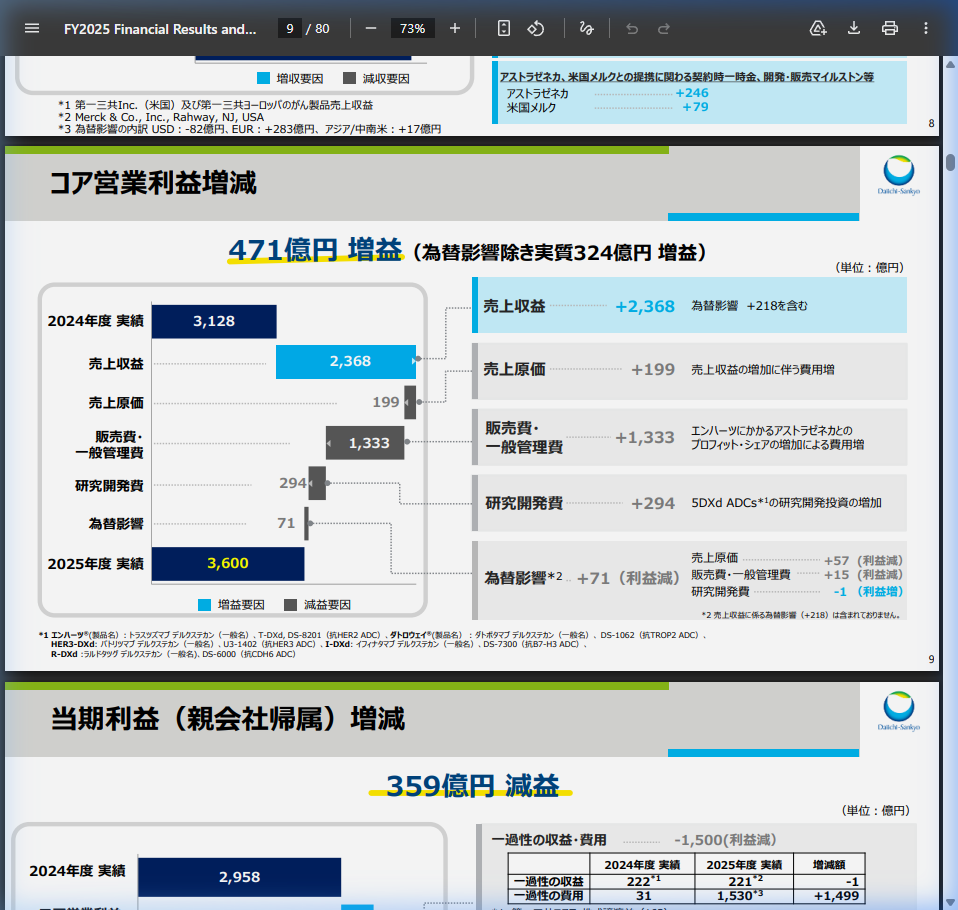Click the *2 Merck & Co. footnote
Image resolution: width=958 pixels, height=910 pixels.
[161, 117]
